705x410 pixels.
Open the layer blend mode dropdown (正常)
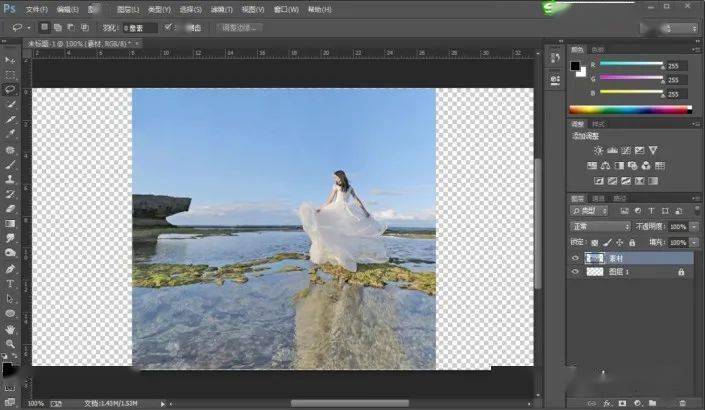[600, 227]
